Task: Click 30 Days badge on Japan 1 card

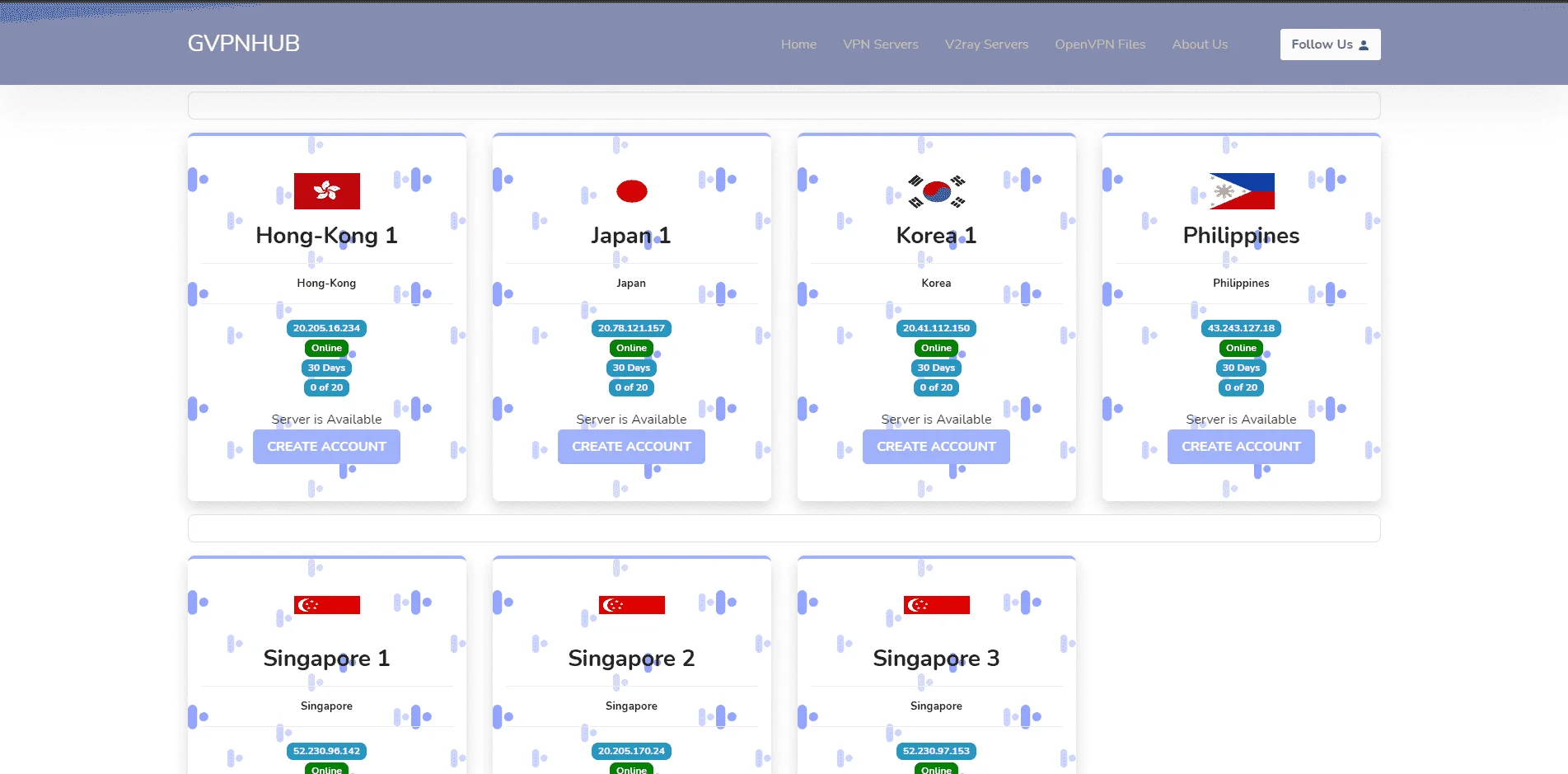Action: pos(631,368)
